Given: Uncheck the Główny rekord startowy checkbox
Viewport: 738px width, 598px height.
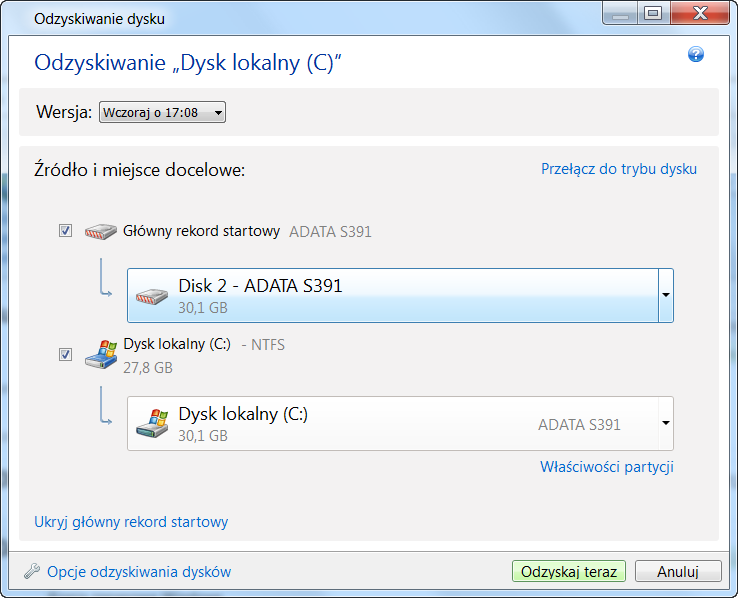Looking at the screenshot, I should pos(66,231).
